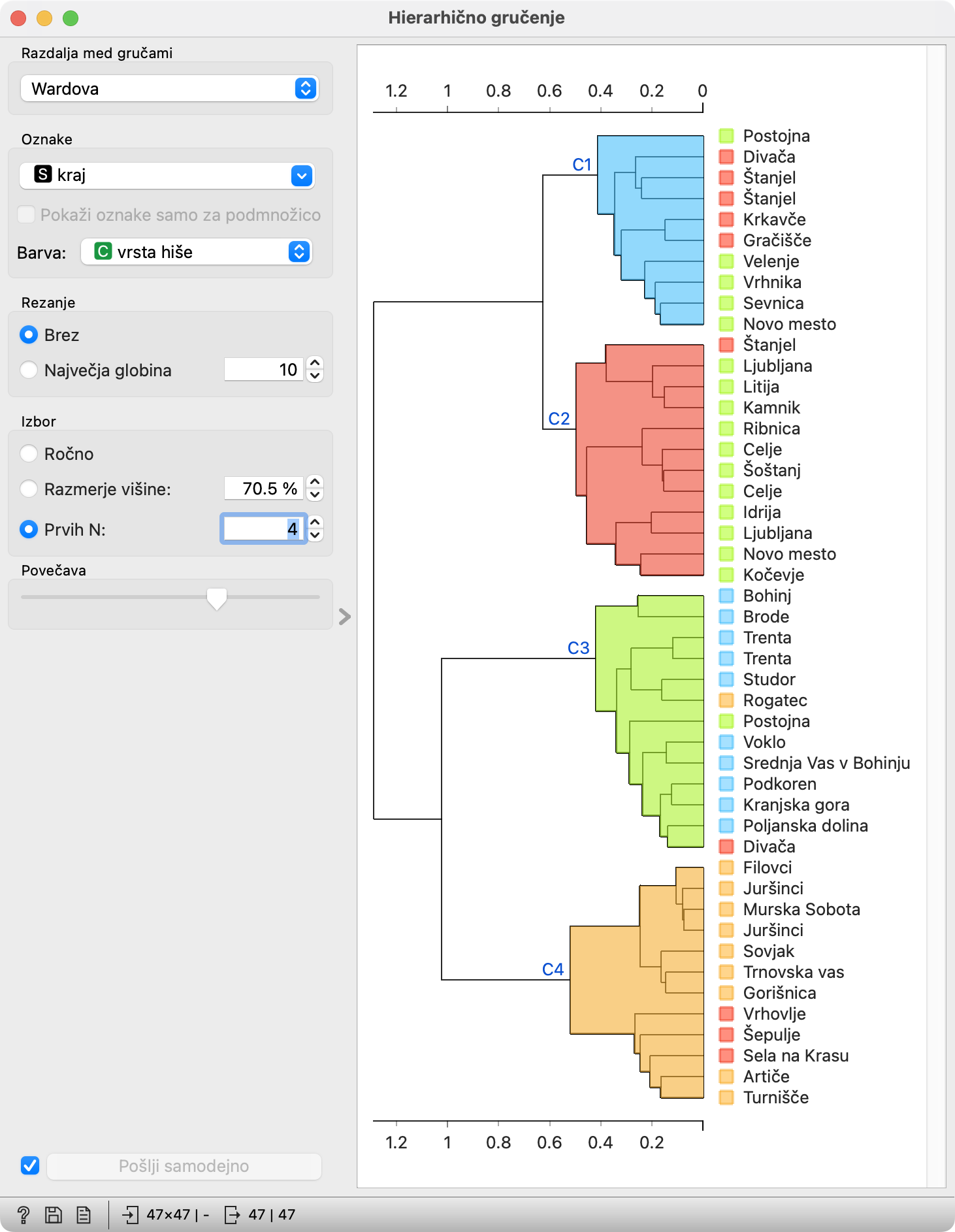Click the label Voklo
Screen dimensions: 955x1232
coord(764,742)
